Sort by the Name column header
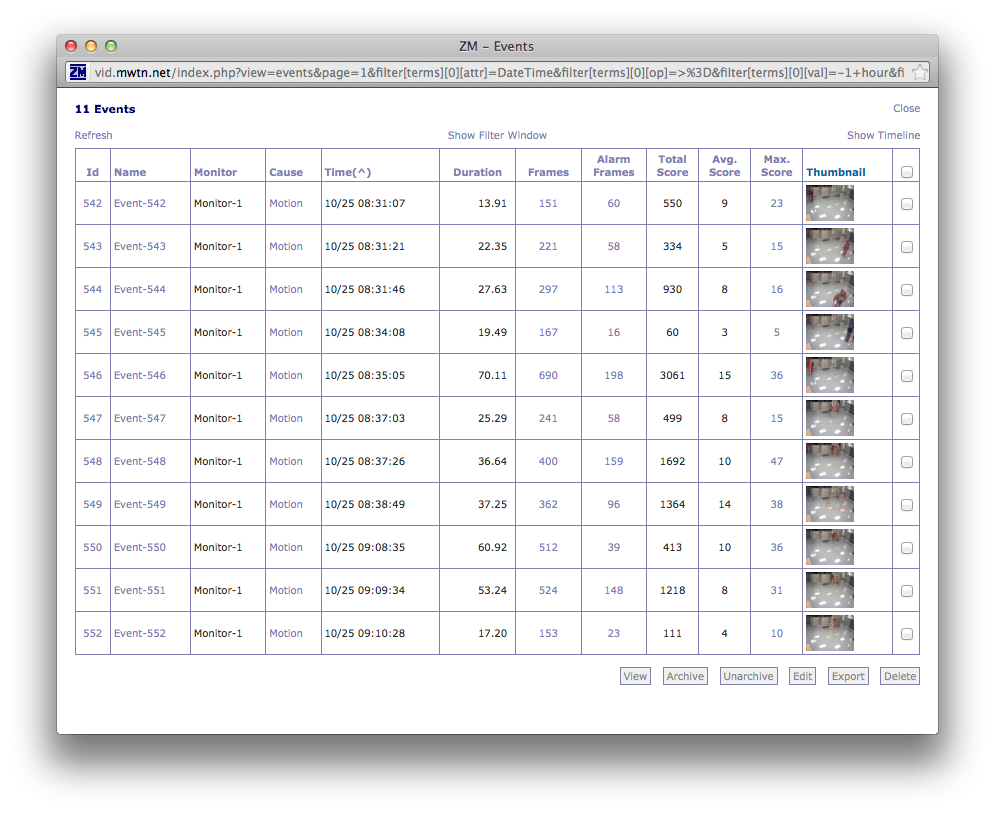Viewport: 995px width, 813px height. 130,172
